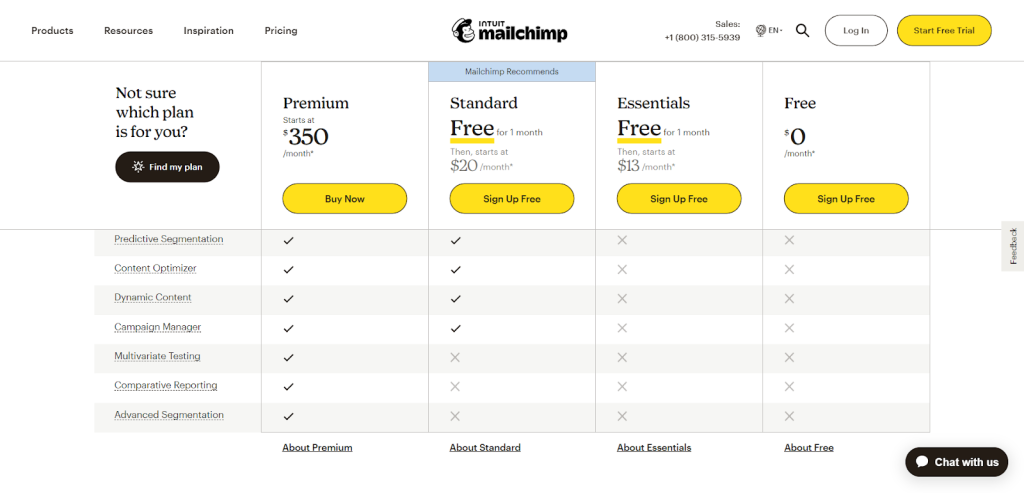Click the Find my plan lightbulb icon
Viewport: 1024px width, 493px height.
click(137, 167)
